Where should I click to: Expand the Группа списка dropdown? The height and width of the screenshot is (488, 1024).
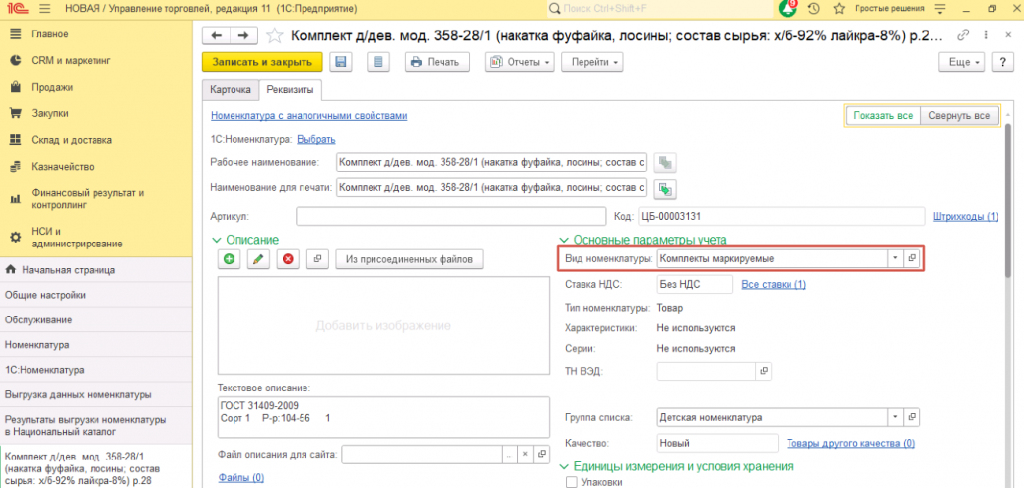coord(893,417)
